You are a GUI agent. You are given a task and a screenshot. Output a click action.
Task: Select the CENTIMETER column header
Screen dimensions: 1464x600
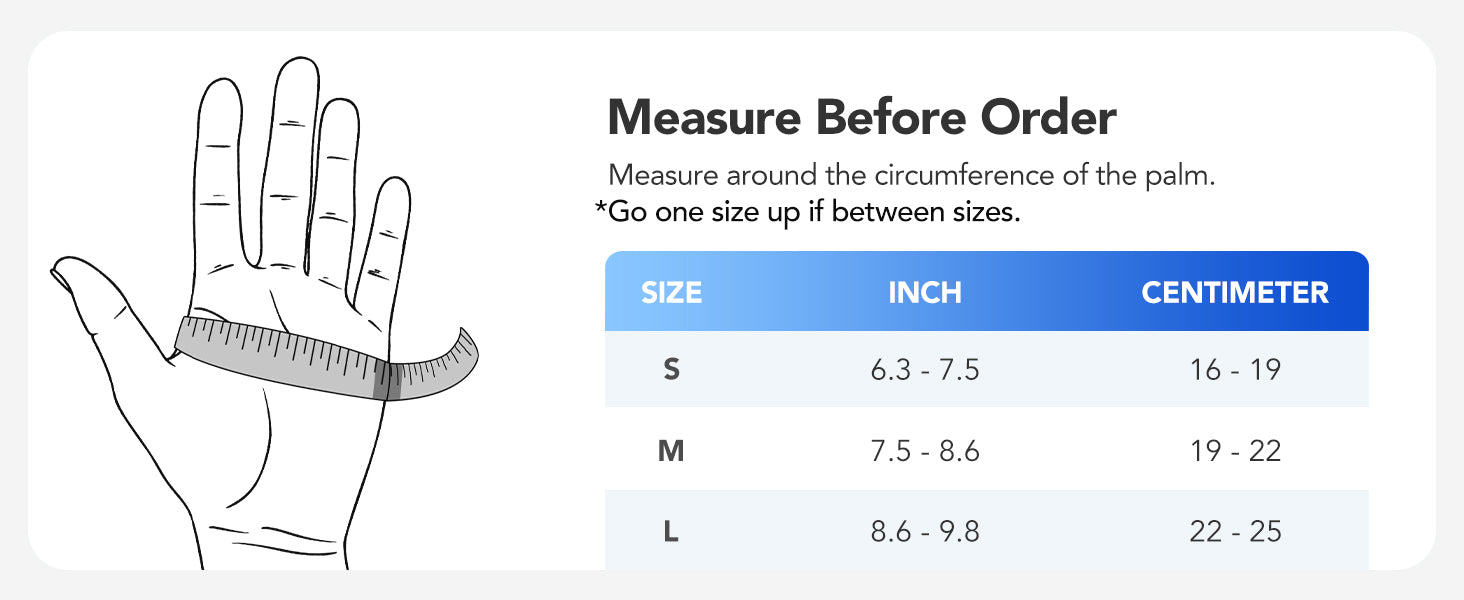pos(1235,292)
